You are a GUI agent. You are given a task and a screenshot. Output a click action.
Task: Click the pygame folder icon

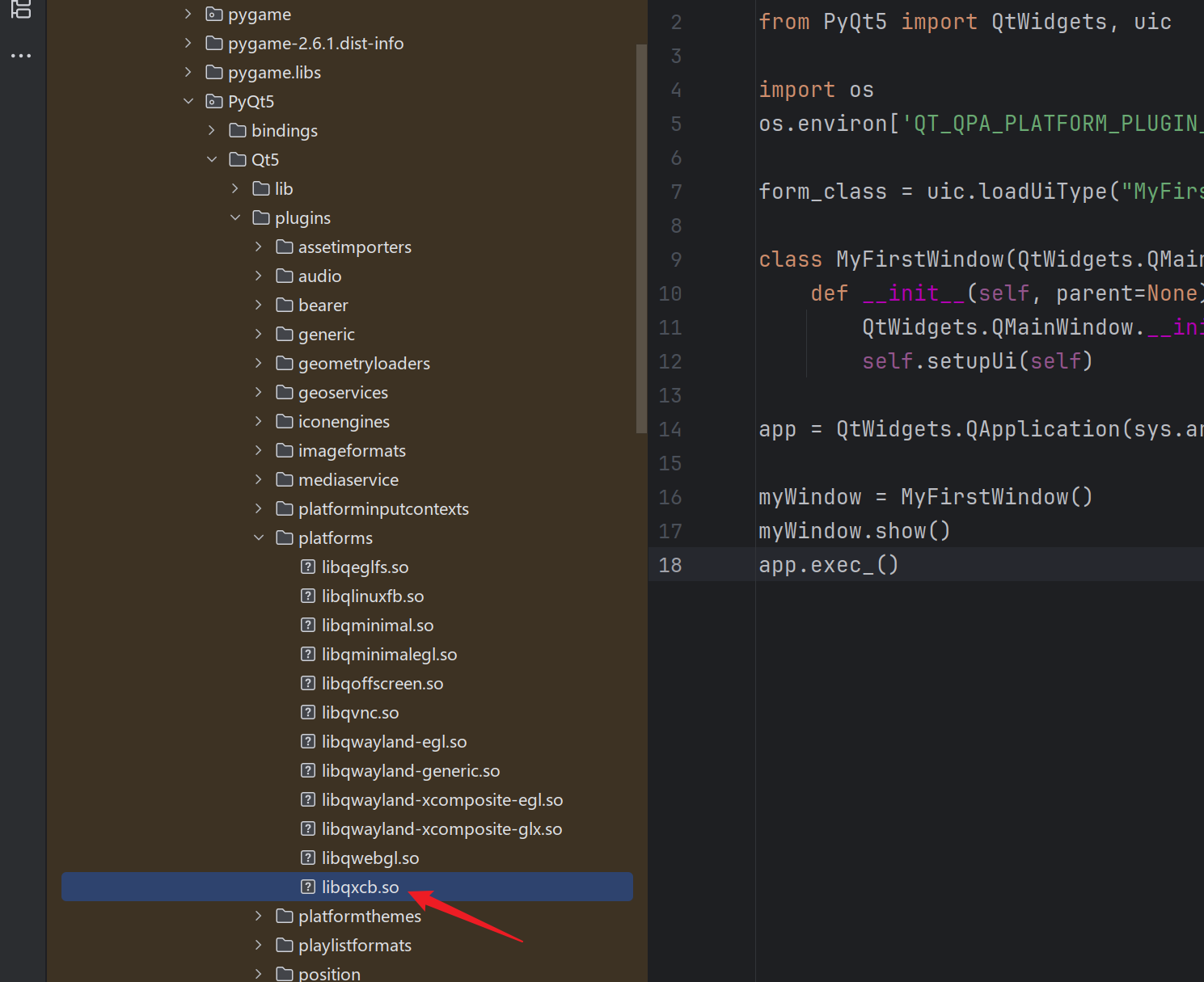[214, 14]
